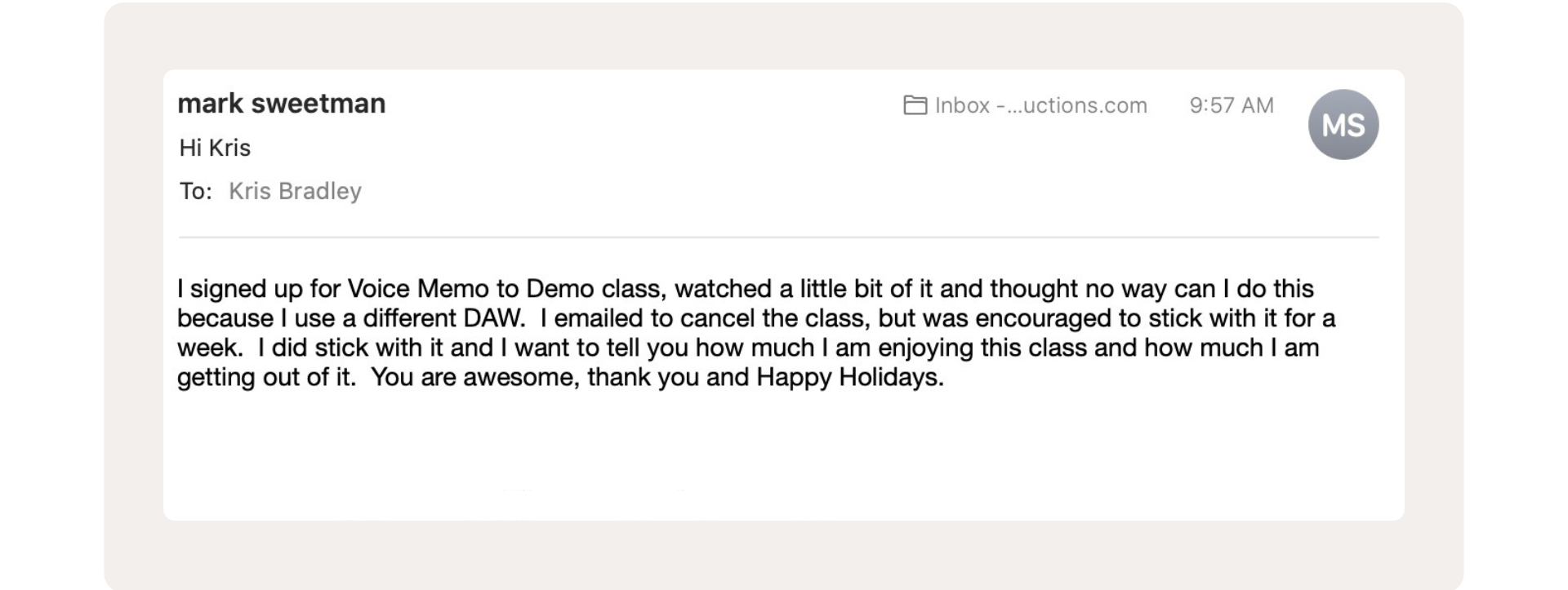
Task: Click the Hi Kris subject line
Action: click(x=215, y=148)
